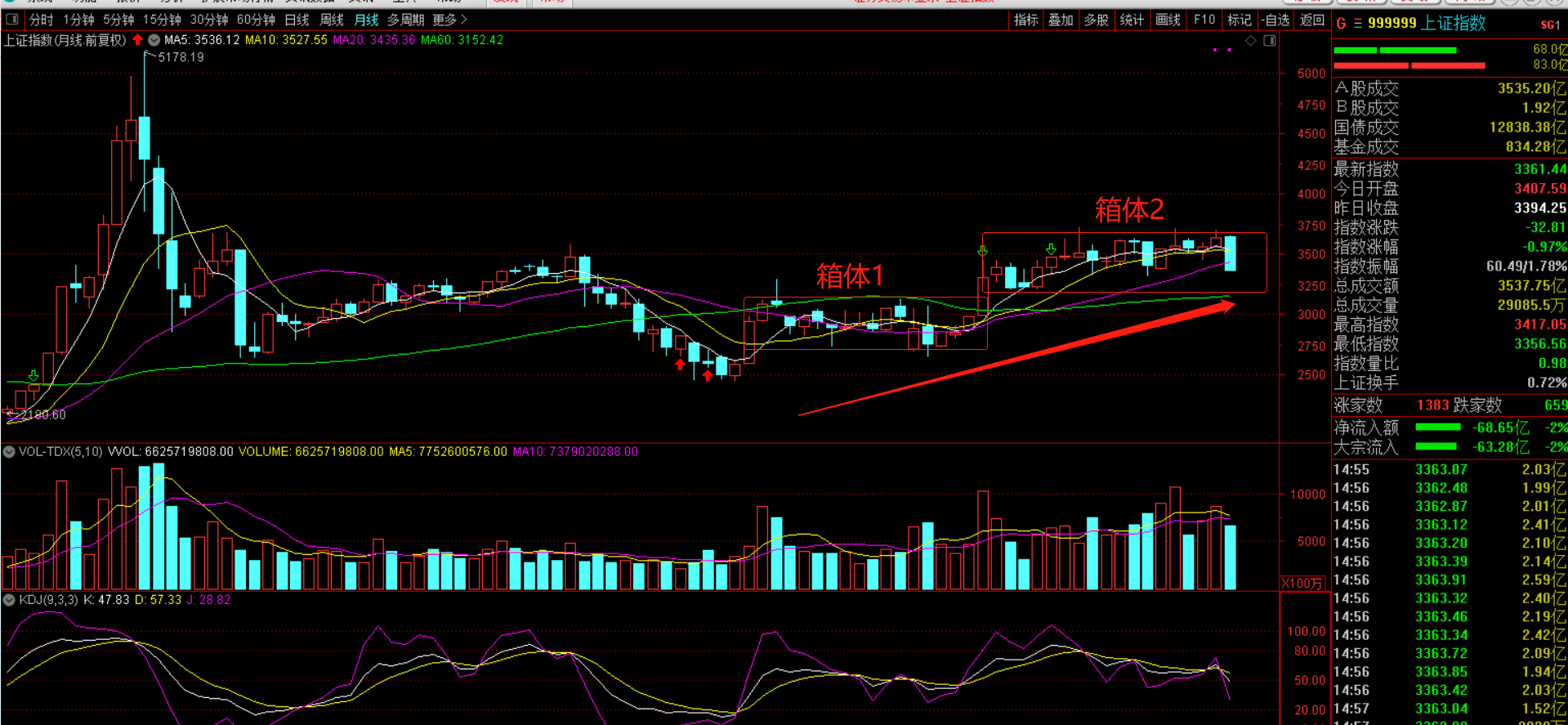Click the red G icon in quote header
The height and width of the screenshot is (725, 1568).
[x=1341, y=24]
